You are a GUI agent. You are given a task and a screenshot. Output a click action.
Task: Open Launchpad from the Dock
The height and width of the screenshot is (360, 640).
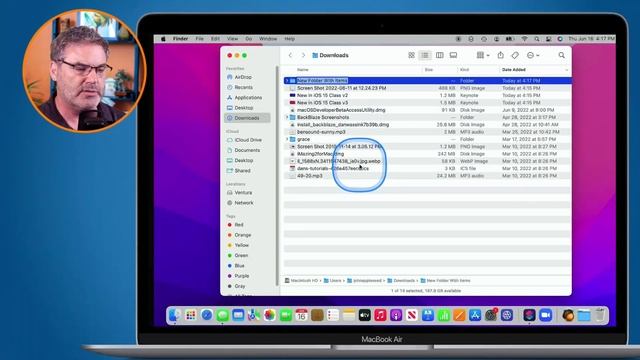(191, 315)
